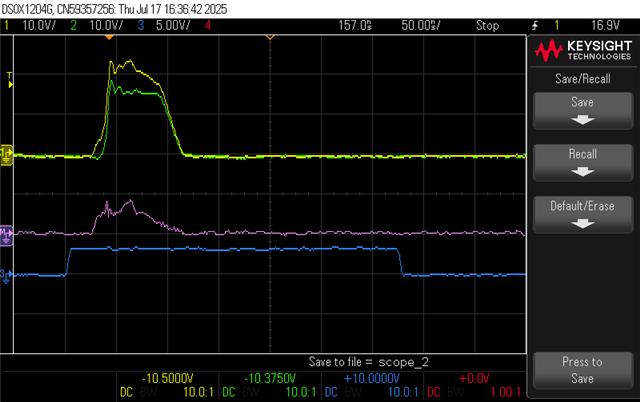
Task: Toggle channel 1 BW limit indicator
Action: click(149, 392)
